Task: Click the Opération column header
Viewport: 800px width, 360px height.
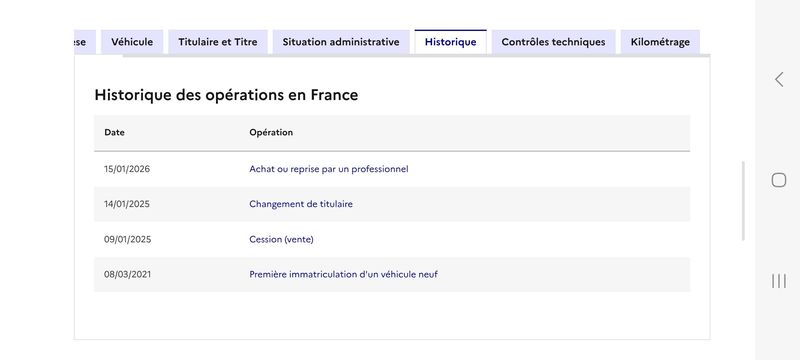Action: [x=271, y=133]
